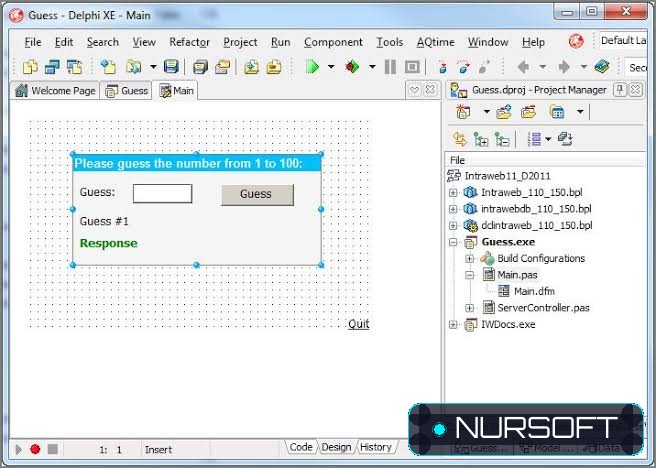Click the Help book toolbar icon
The width and height of the screenshot is (656, 468).
tap(602, 66)
